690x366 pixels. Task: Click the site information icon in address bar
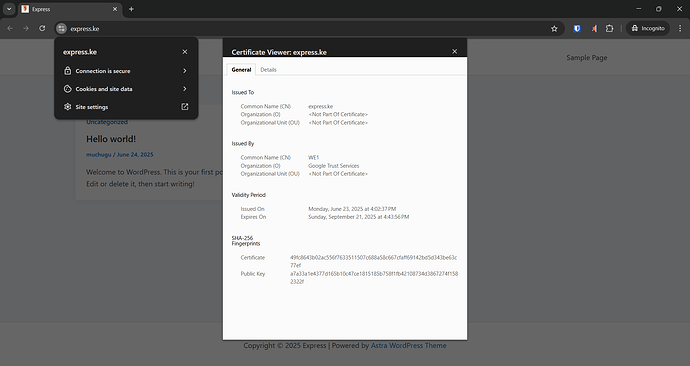pyautogui.click(x=61, y=29)
